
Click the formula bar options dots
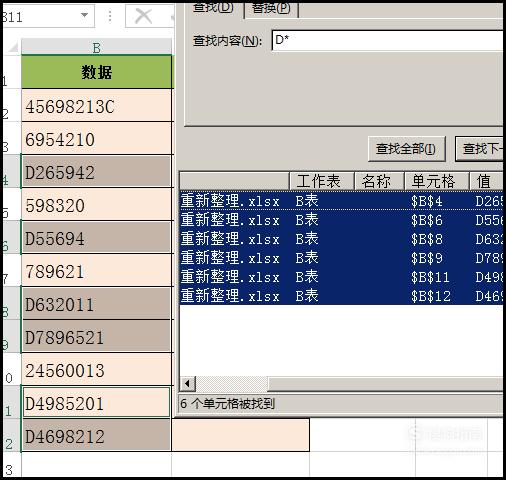pos(110,16)
